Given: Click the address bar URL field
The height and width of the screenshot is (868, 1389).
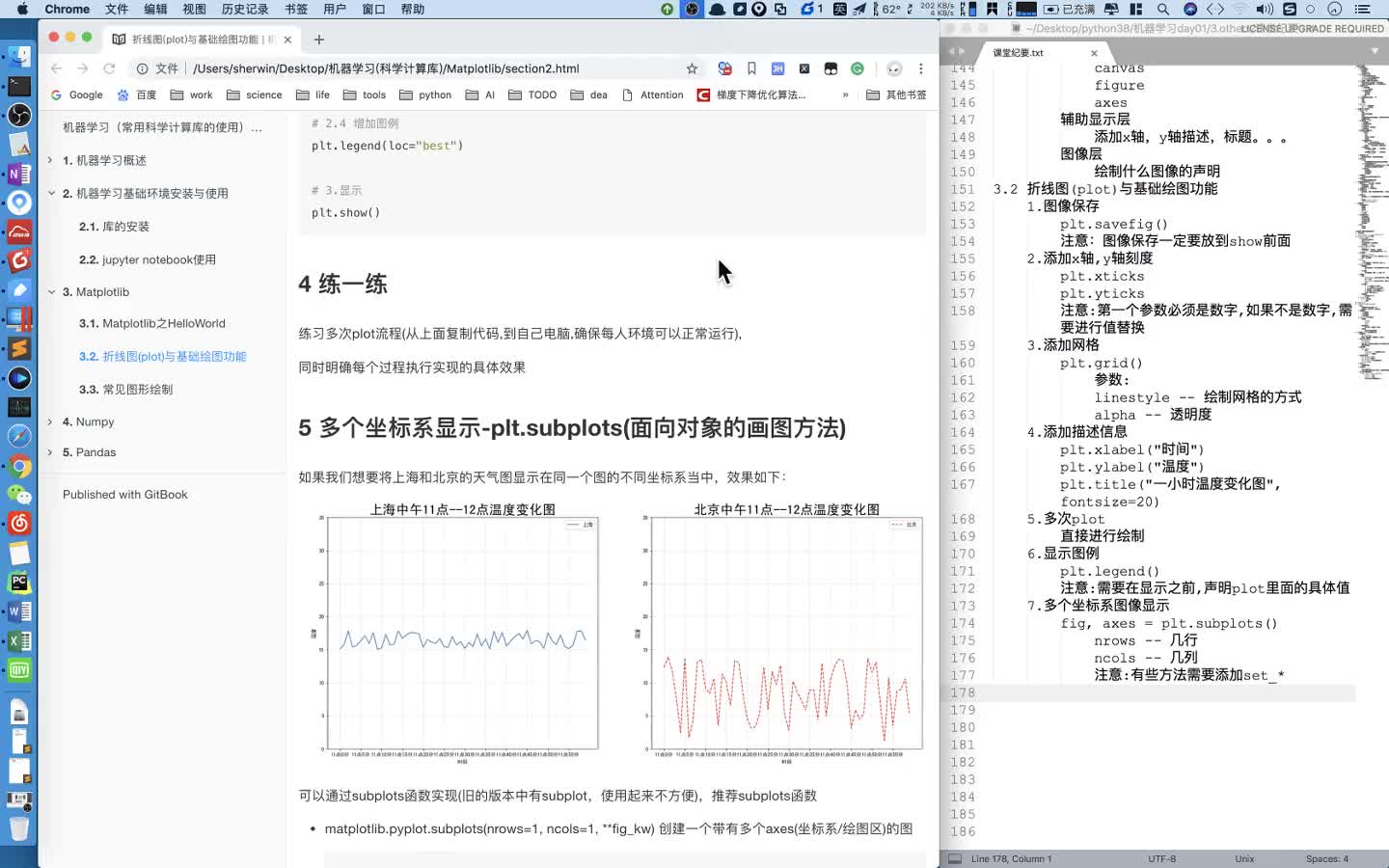Looking at the screenshot, I should [415, 68].
